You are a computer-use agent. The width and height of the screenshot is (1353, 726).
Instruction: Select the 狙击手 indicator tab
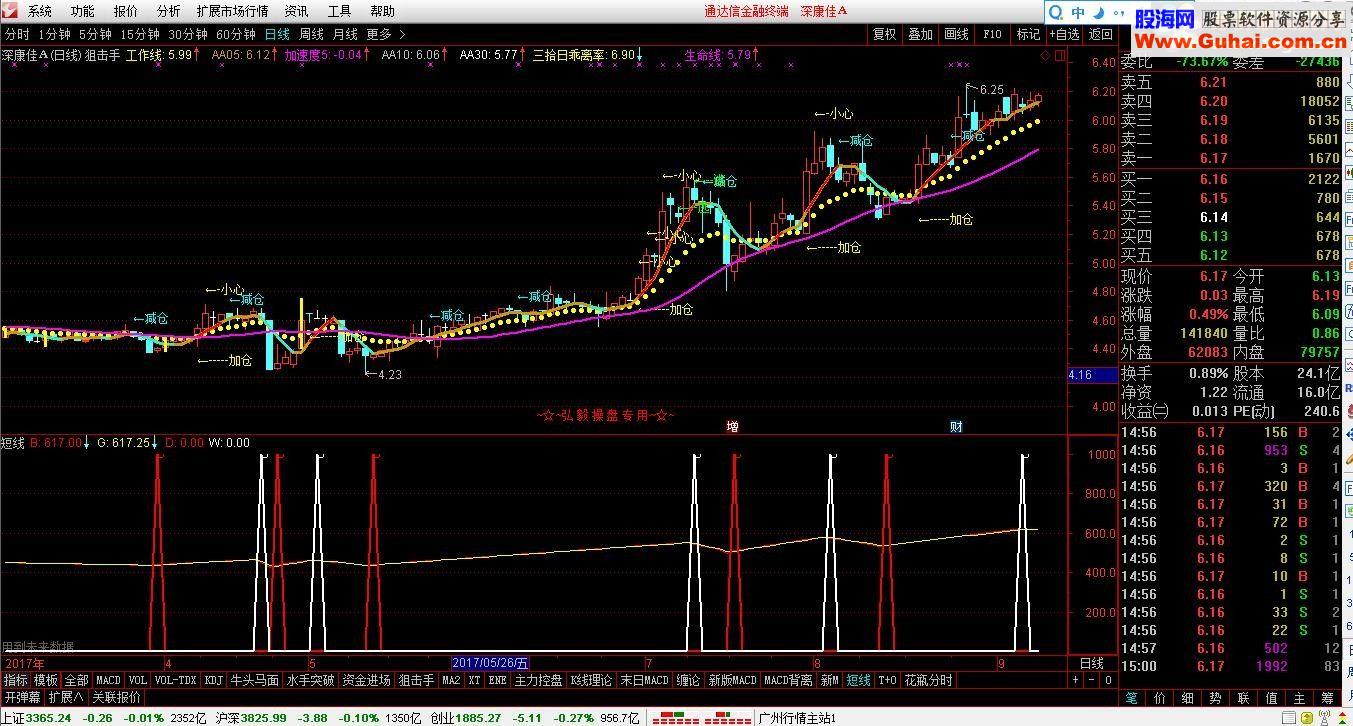click(416, 680)
